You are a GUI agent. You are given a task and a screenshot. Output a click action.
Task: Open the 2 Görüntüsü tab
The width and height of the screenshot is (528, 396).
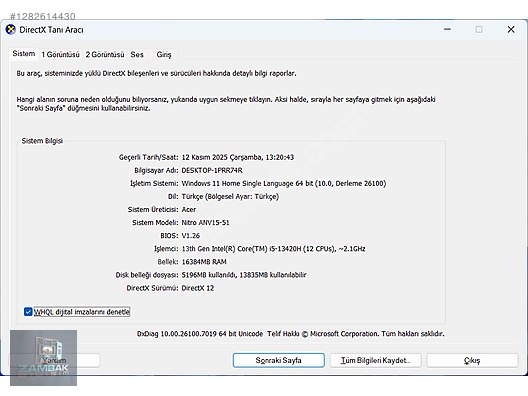point(105,55)
